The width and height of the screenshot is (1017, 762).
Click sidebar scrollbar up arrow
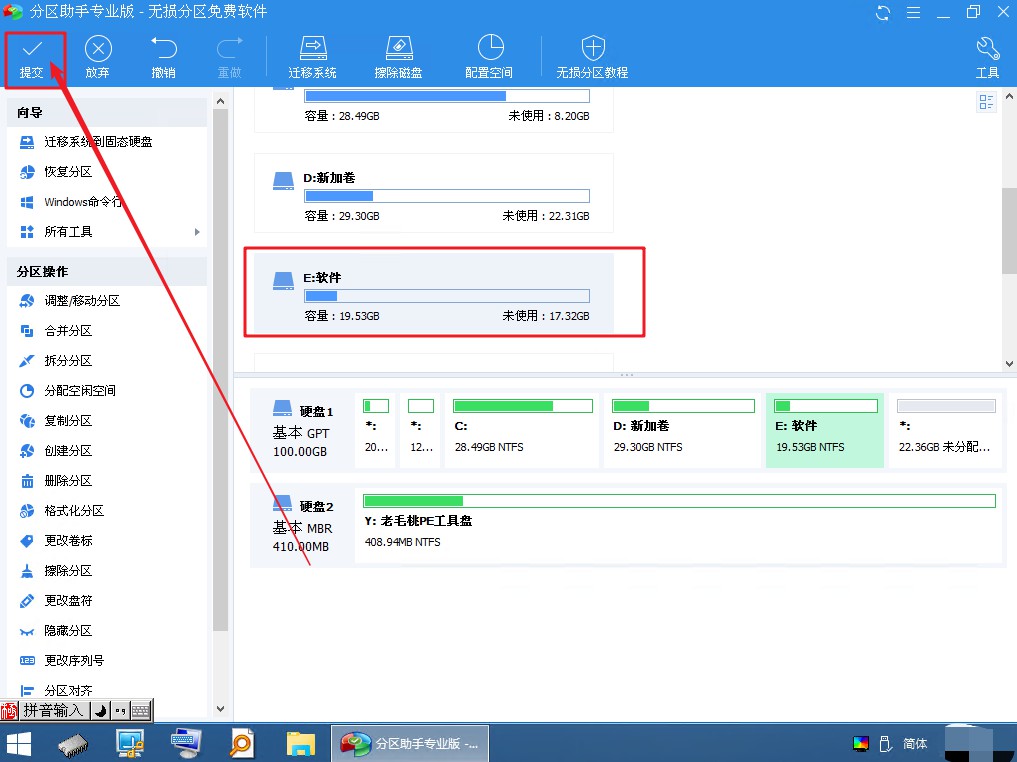[221, 101]
